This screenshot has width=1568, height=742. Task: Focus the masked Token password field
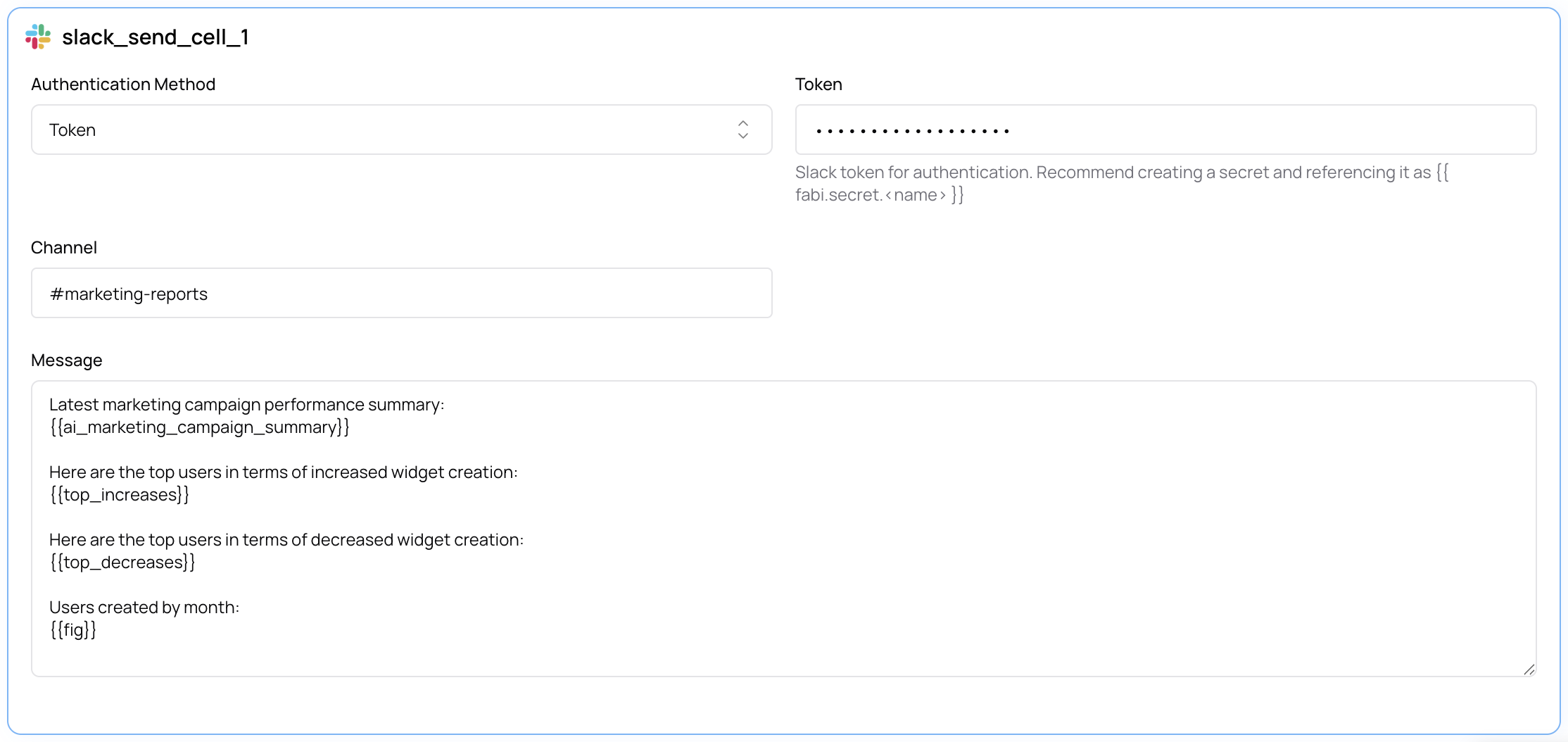[1165, 130]
